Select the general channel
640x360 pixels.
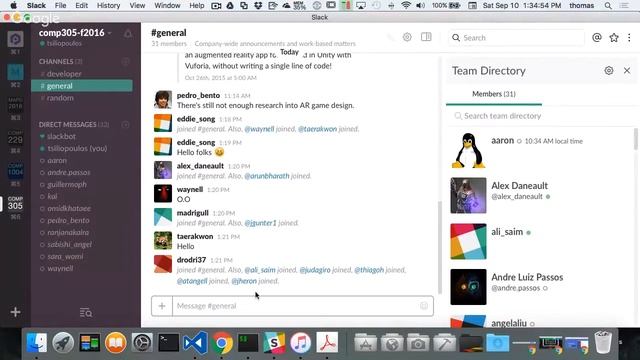(x=82, y=86)
